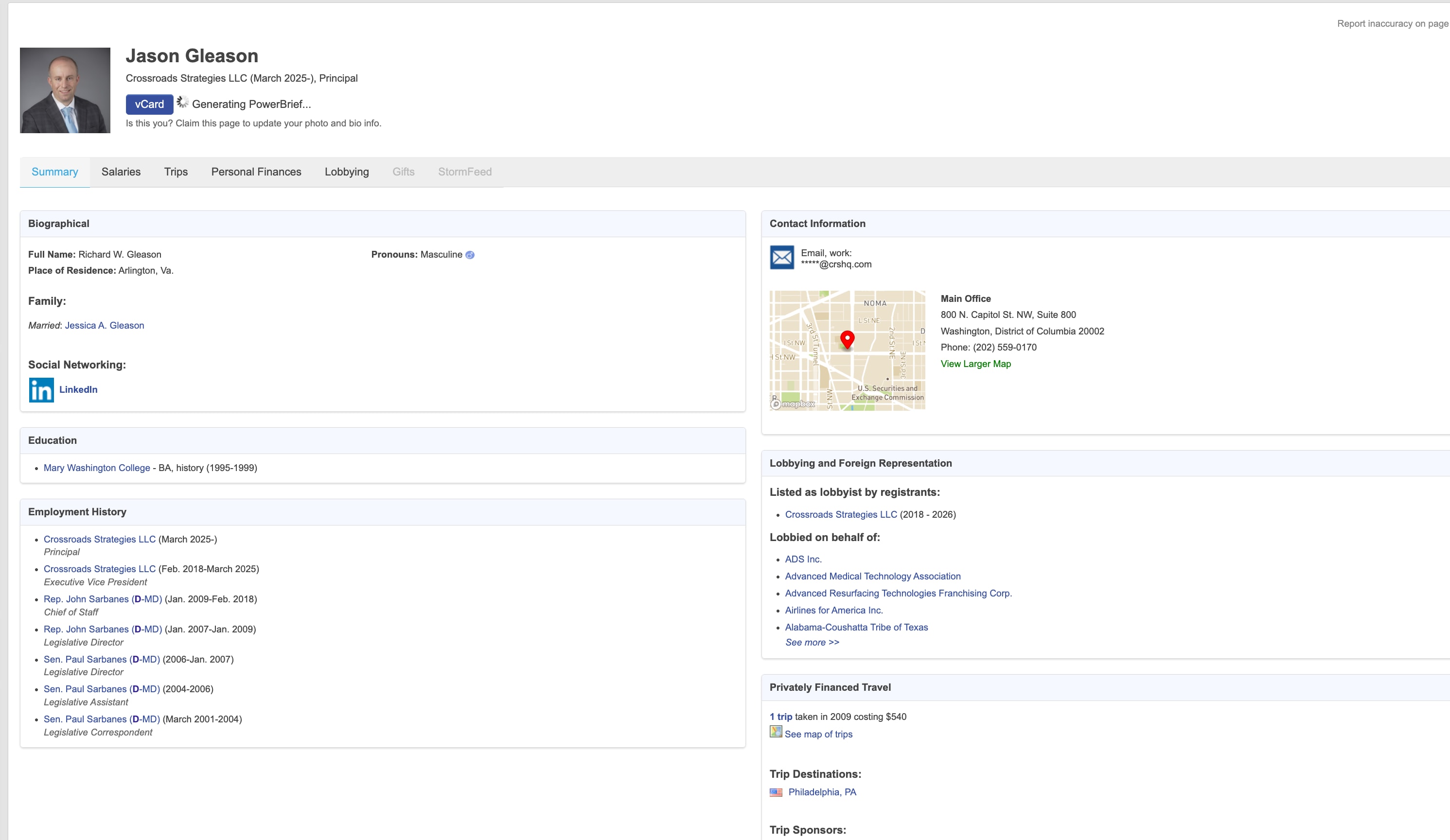The width and height of the screenshot is (1450, 840).
Task: Click the claim this page prompt text
Action: (253, 123)
